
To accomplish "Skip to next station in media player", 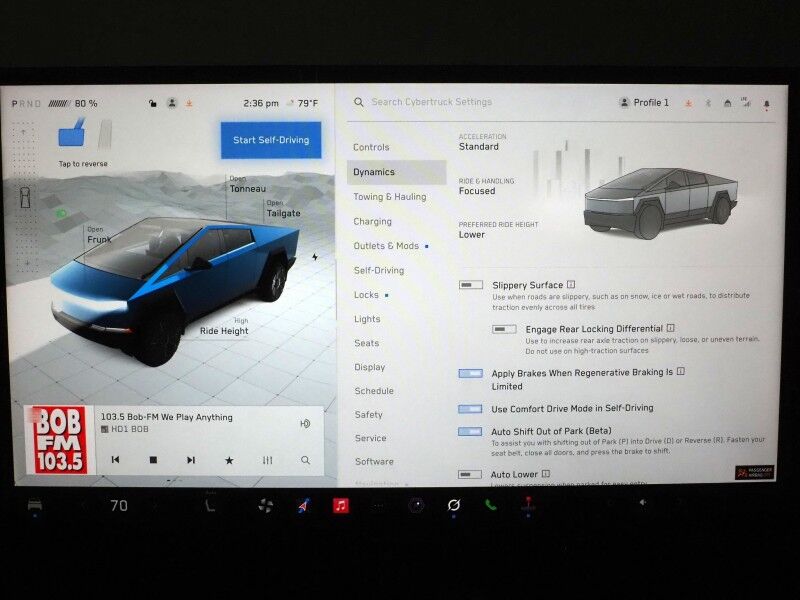I will click(191, 460).
